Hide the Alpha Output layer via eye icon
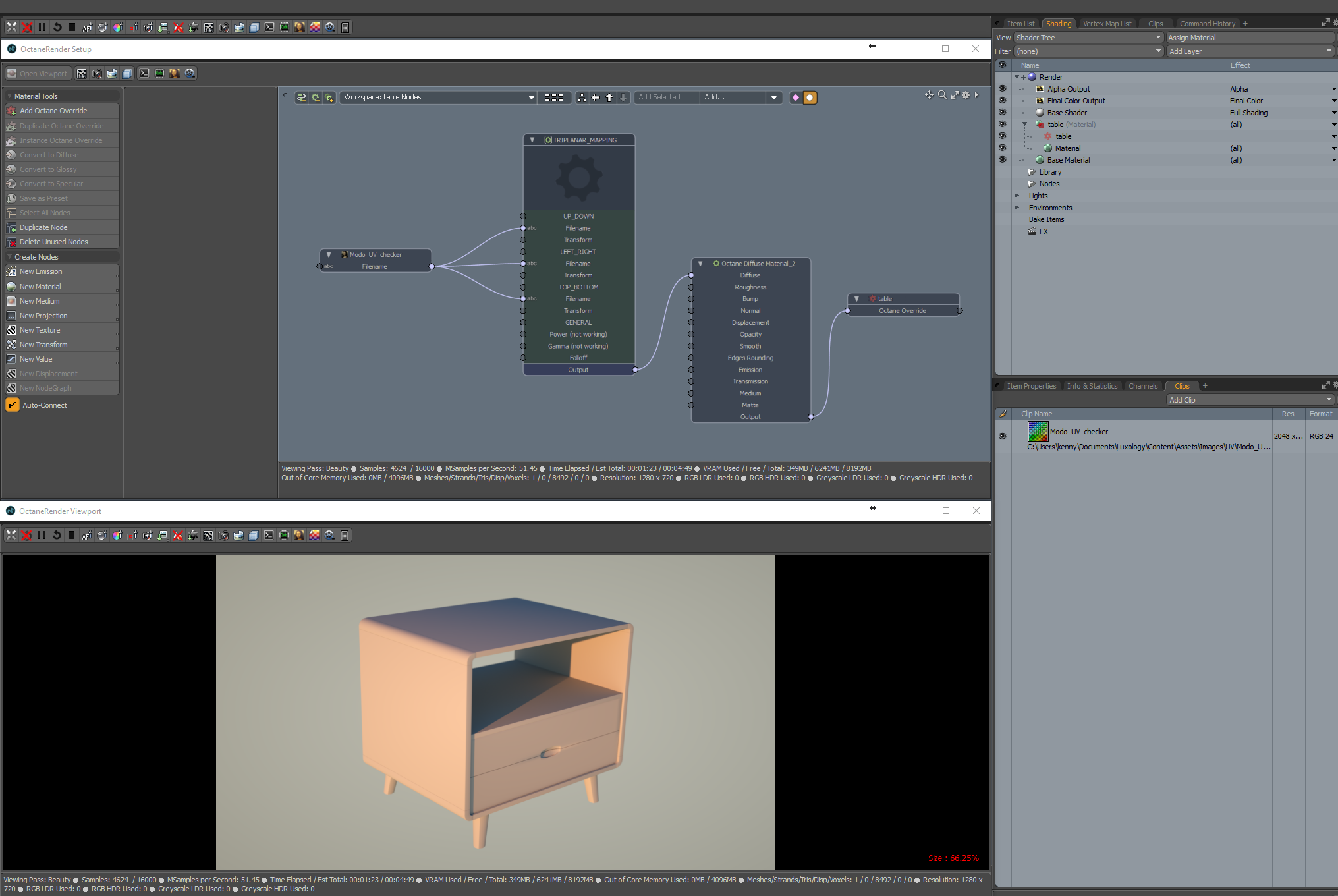Viewport: 1338px width, 896px height. (x=1002, y=89)
